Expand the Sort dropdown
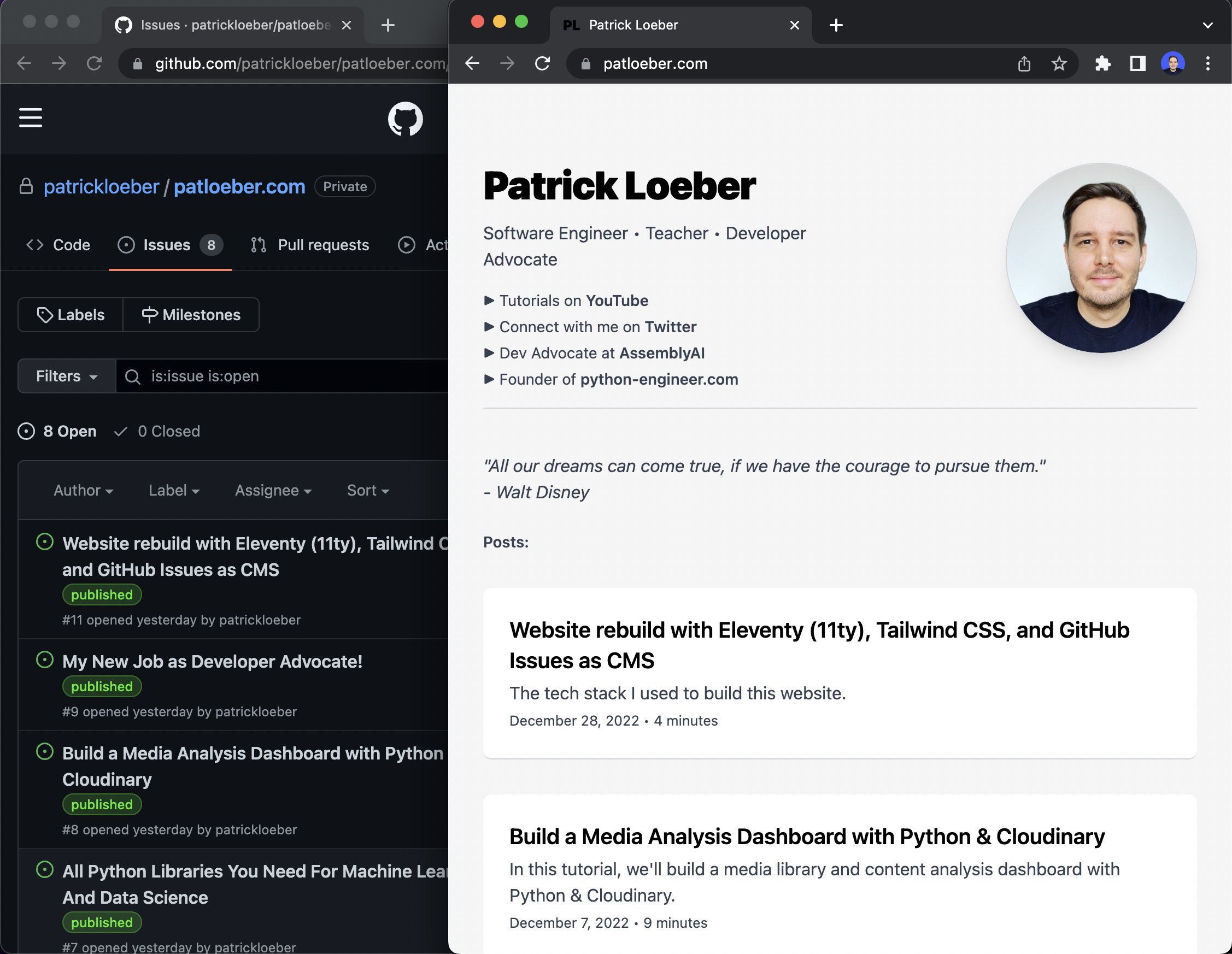 tap(367, 490)
